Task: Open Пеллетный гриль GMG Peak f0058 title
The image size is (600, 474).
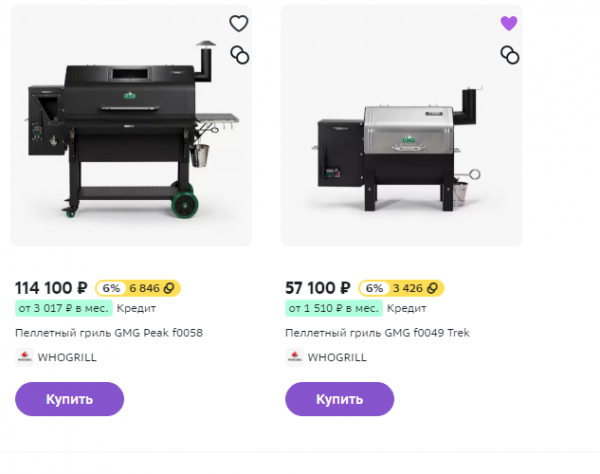Action: tap(109, 333)
